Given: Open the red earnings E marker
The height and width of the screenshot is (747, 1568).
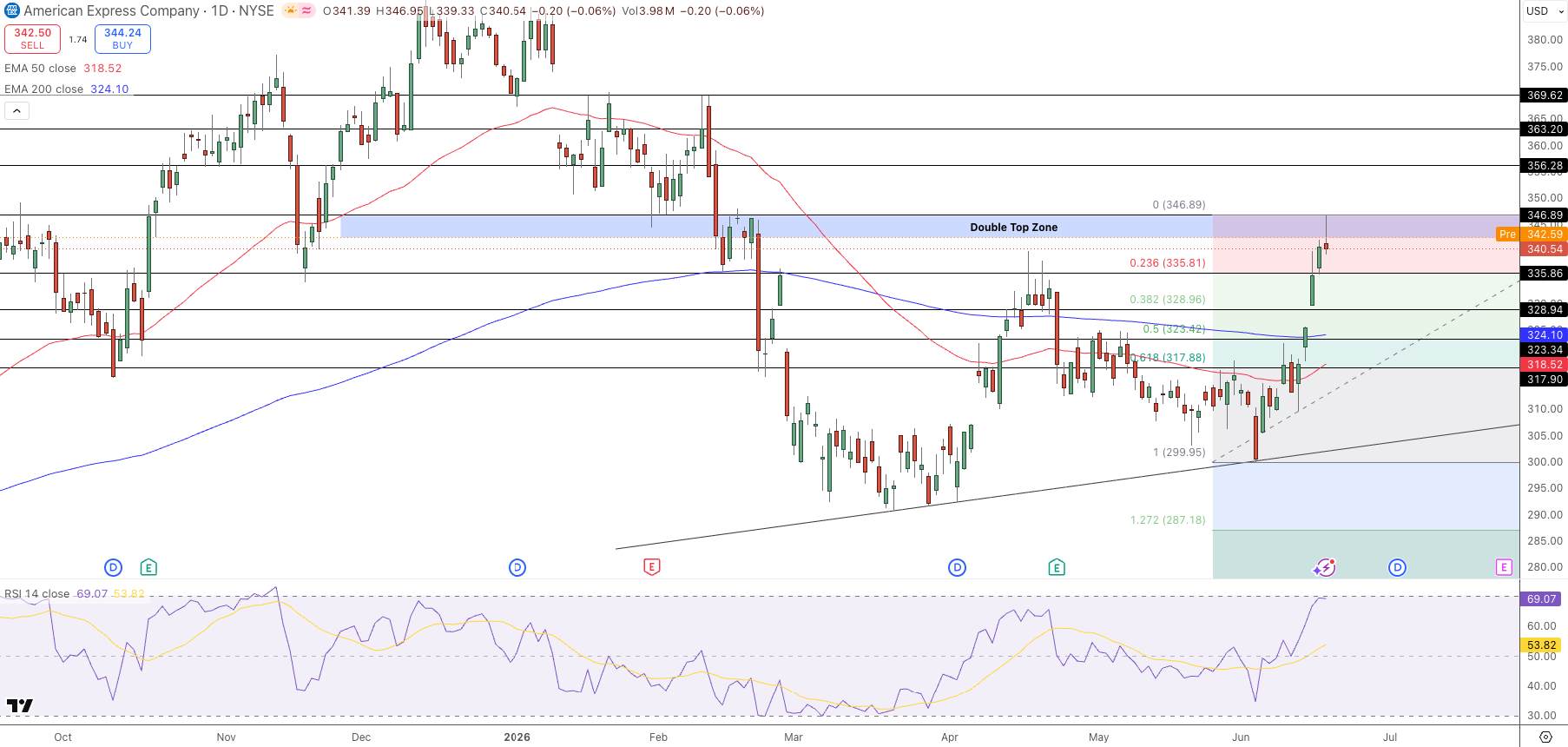Looking at the screenshot, I should pyautogui.click(x=651, y=568).
